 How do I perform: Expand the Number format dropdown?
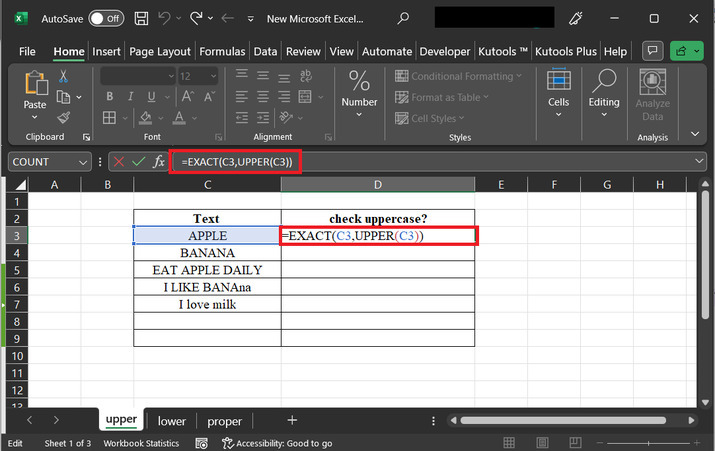point(359,114)
